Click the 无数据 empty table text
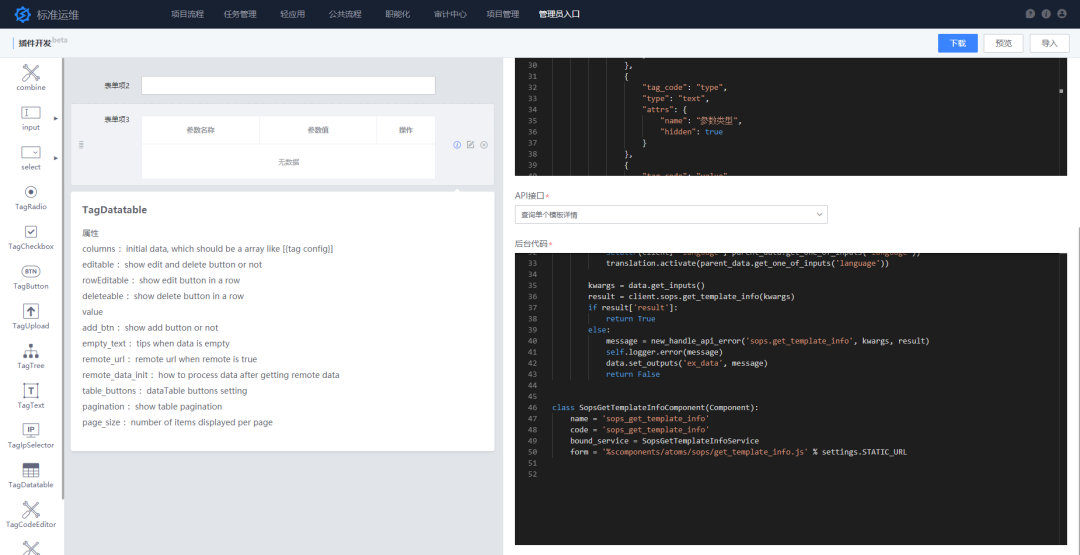This screenshot has width=1080, height=555. tap(289, 162)
